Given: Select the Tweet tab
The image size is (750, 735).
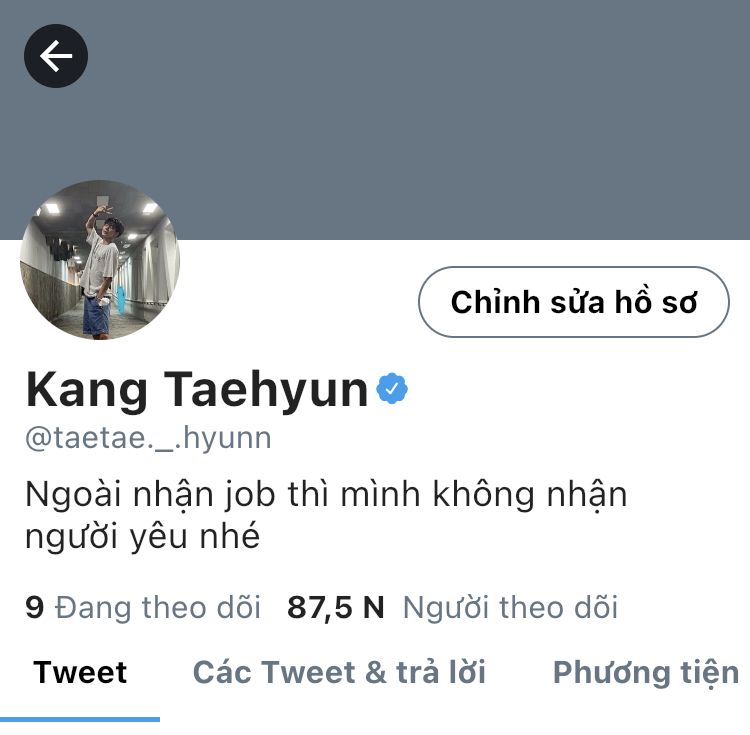Looking at the screenshot, I should point(80,672).
